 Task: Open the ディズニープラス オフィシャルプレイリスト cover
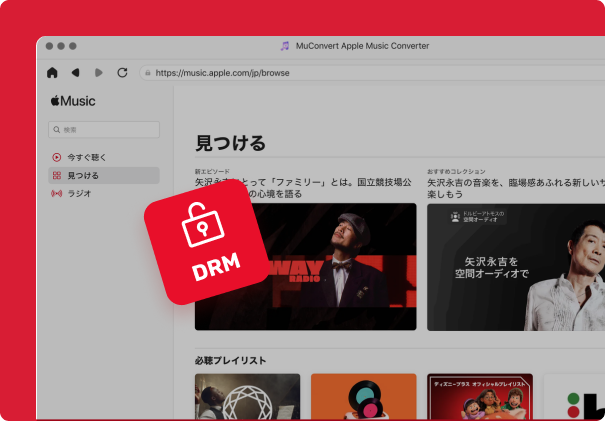[x=480, y=396]
